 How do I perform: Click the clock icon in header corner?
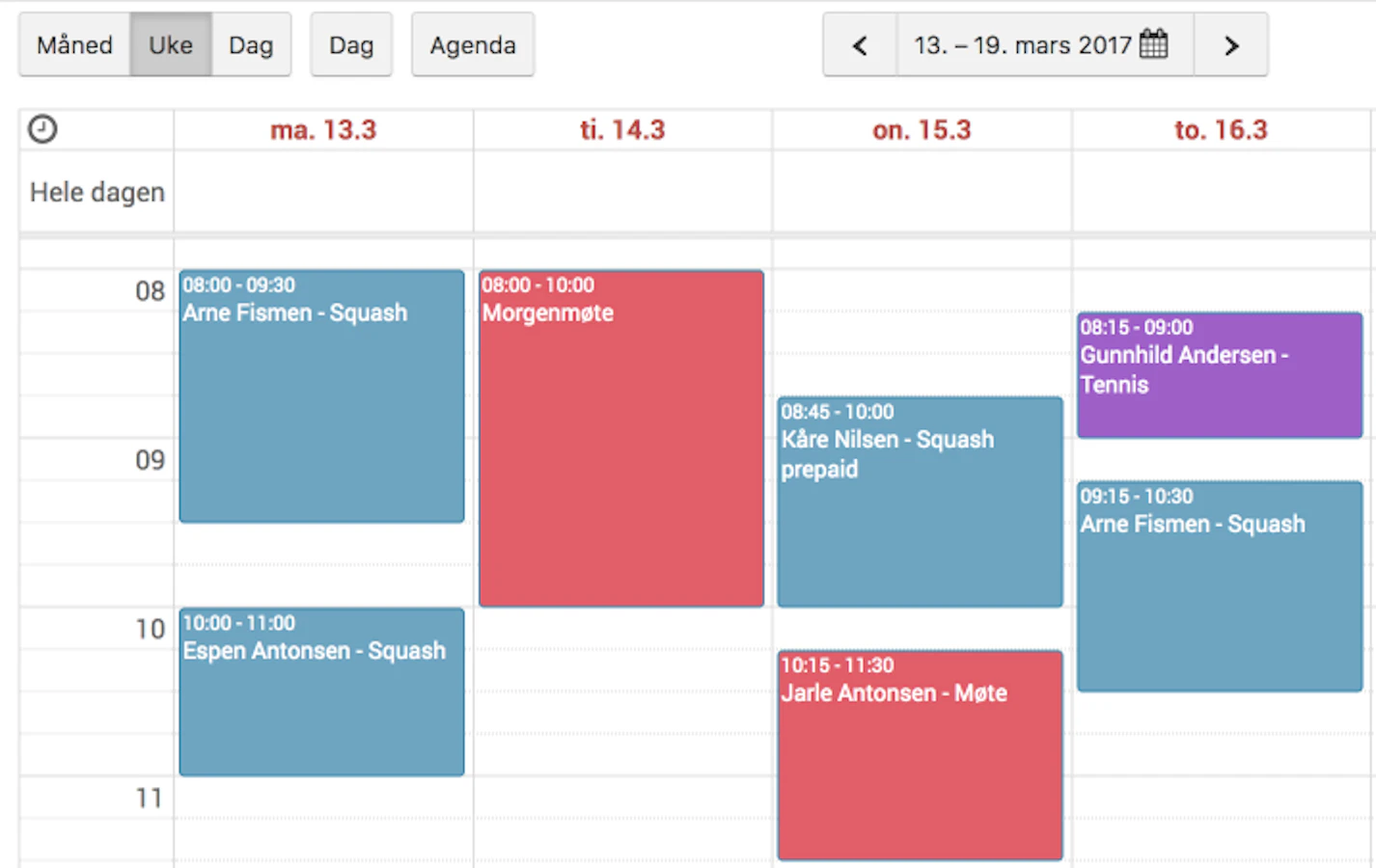tap(42, 129)
